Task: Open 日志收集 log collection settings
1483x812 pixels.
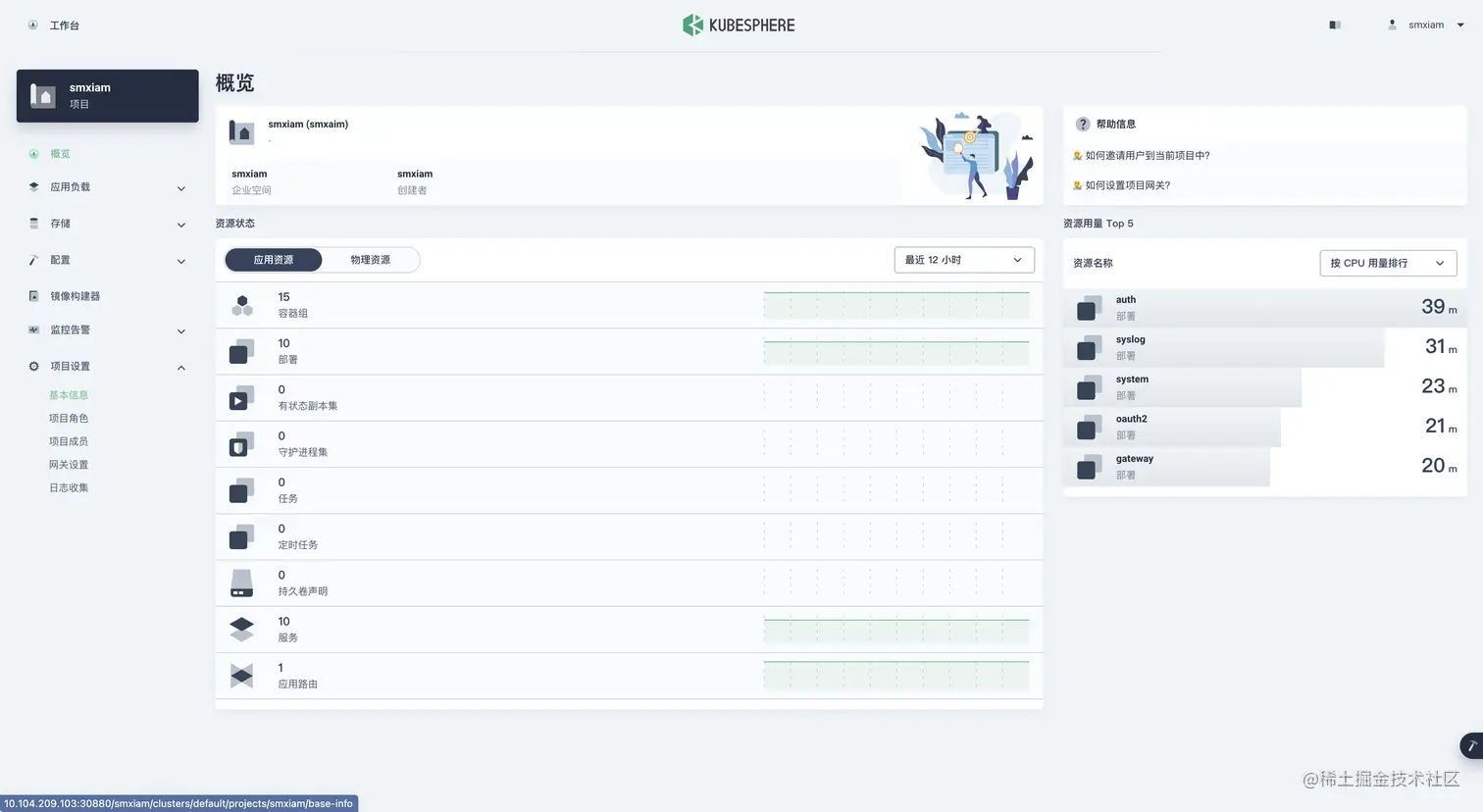Action: [x=69, y=487]
